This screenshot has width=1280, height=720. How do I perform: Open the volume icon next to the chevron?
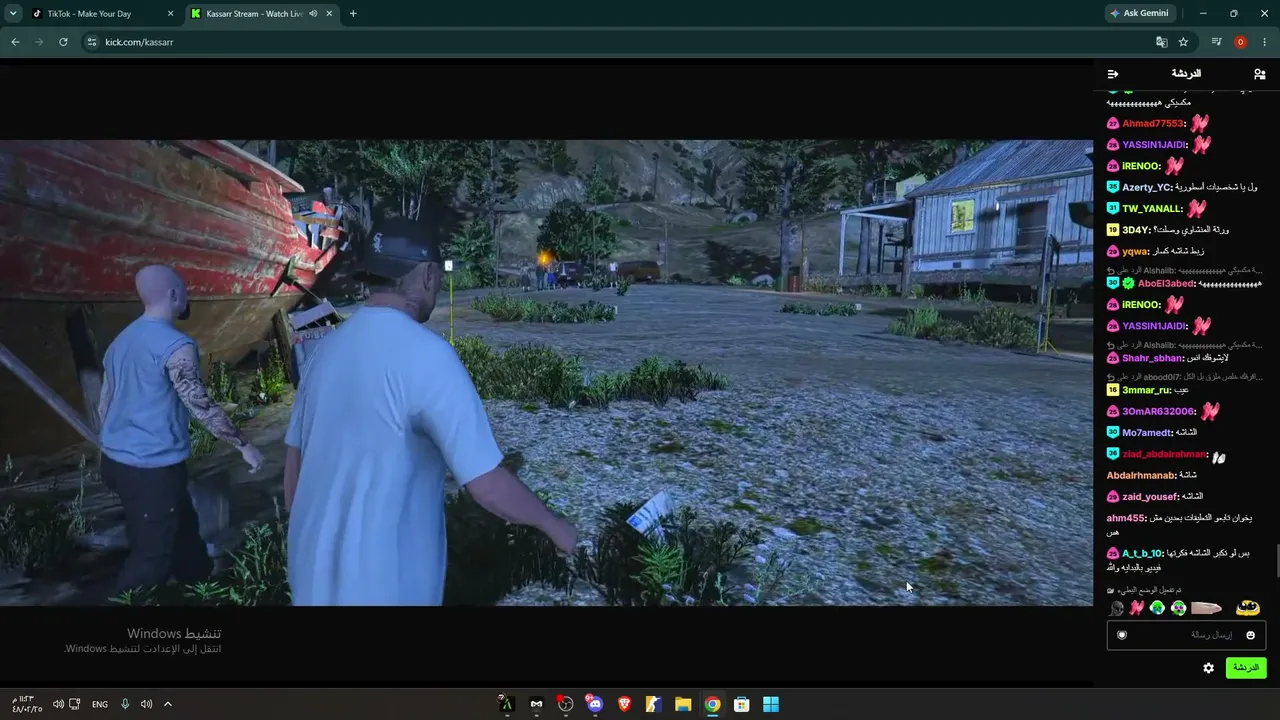pos(146,704)
